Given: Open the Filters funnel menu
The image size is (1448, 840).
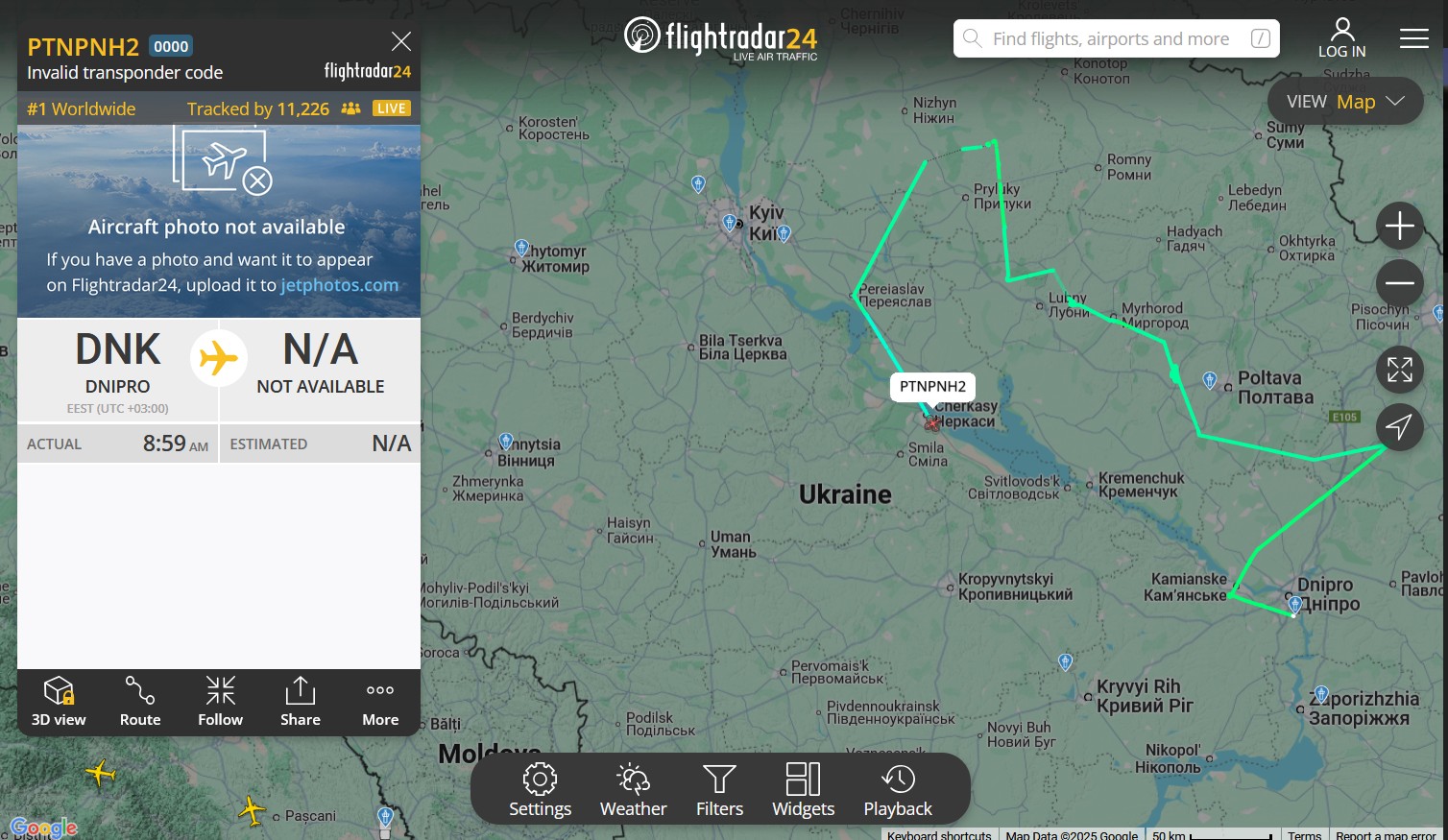Looking at the screenshot, I should click(719, 789).
